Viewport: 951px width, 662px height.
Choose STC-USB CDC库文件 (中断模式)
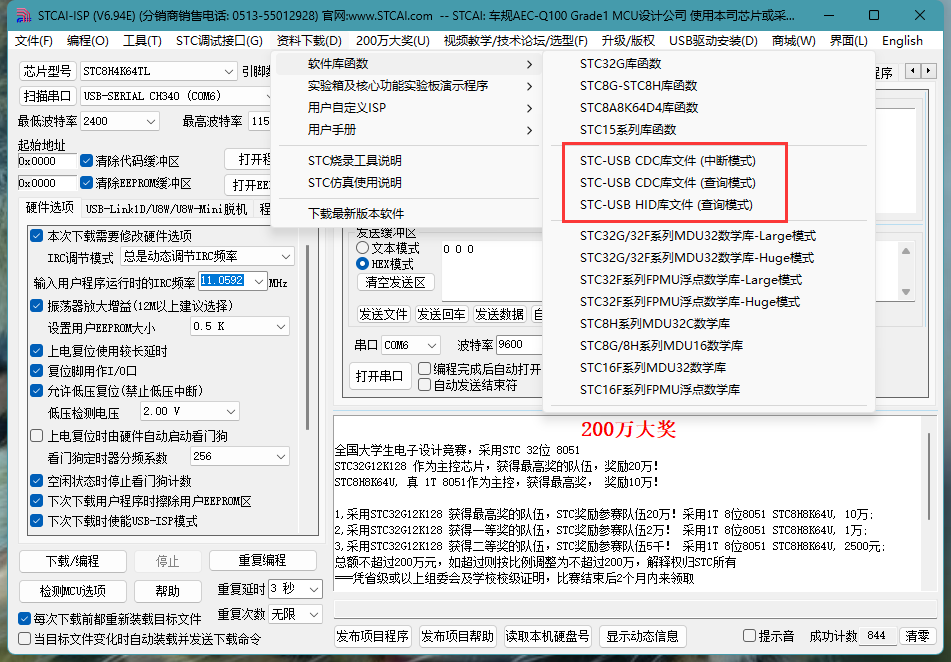coord(708,161)
